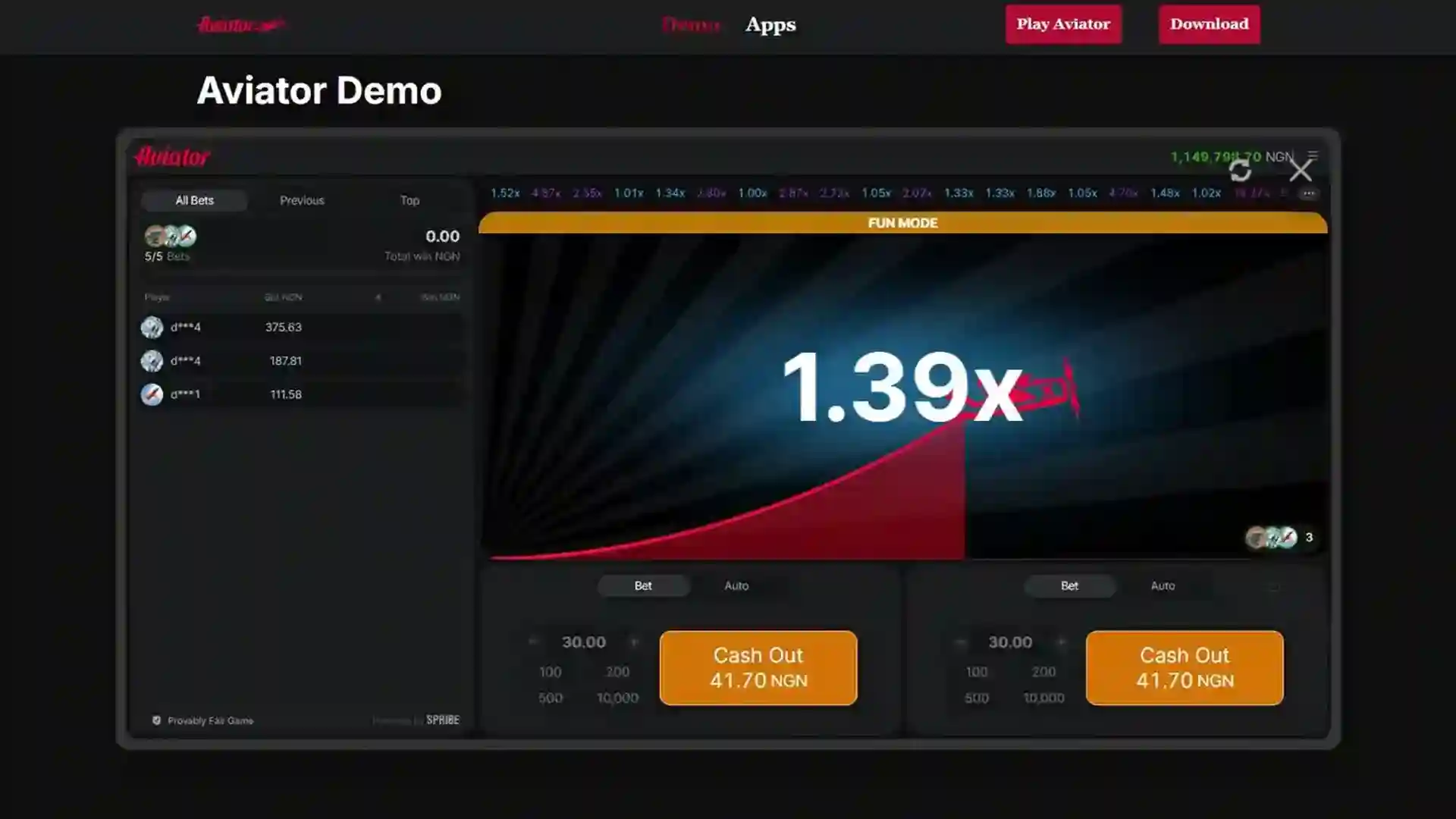
Task: Set left bet to quick amount 200
Action: coord(617,672)
